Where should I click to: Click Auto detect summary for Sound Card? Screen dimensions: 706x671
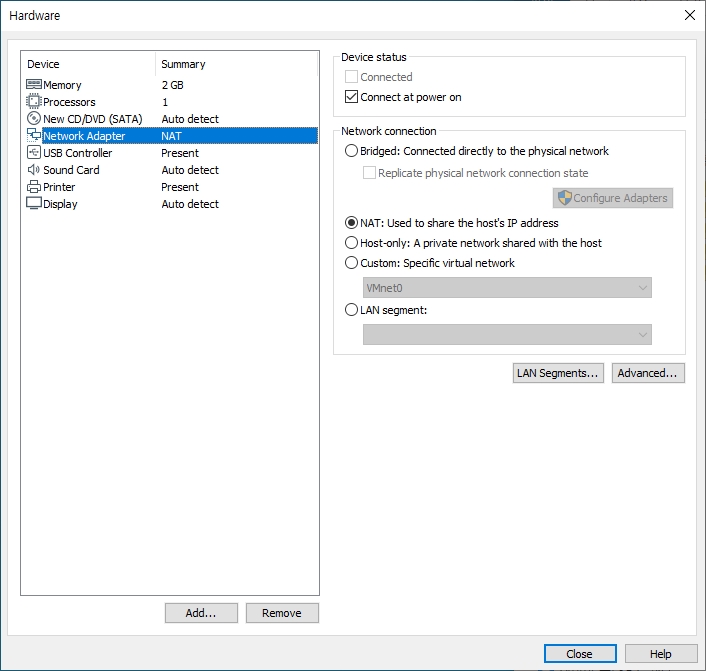tap(190, 170)
